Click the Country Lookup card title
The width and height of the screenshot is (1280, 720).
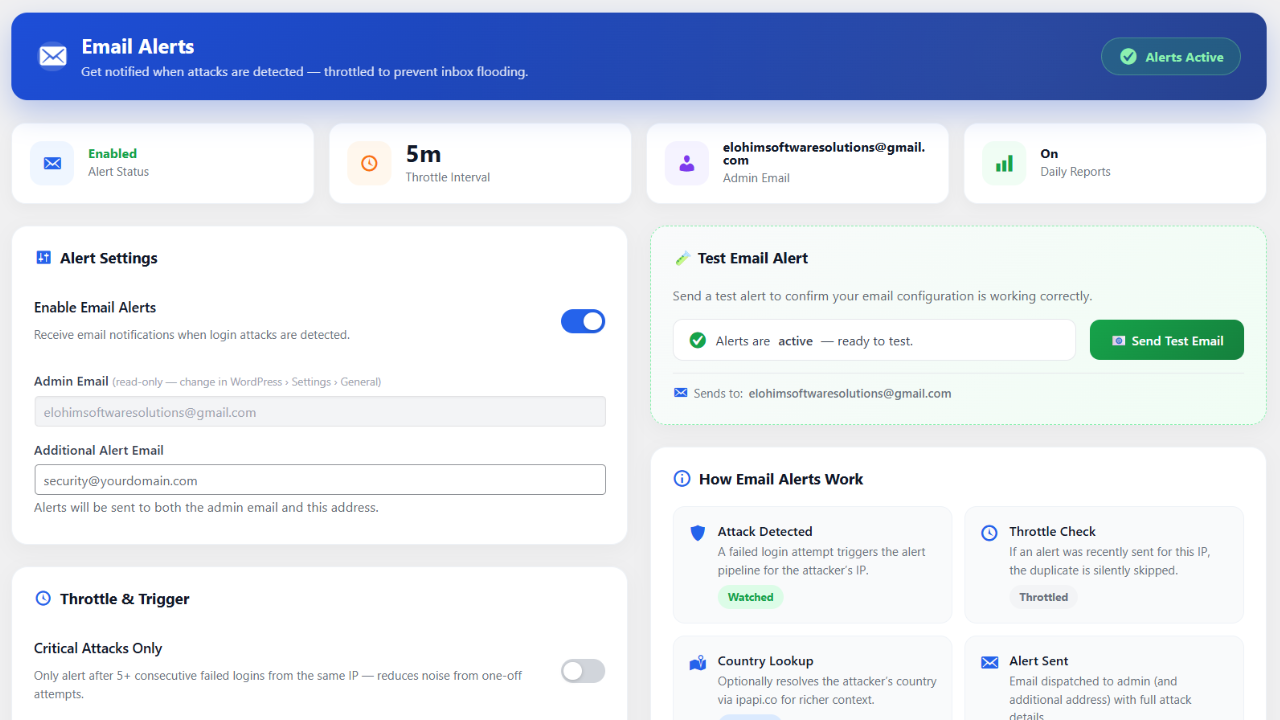coord(765,661)
